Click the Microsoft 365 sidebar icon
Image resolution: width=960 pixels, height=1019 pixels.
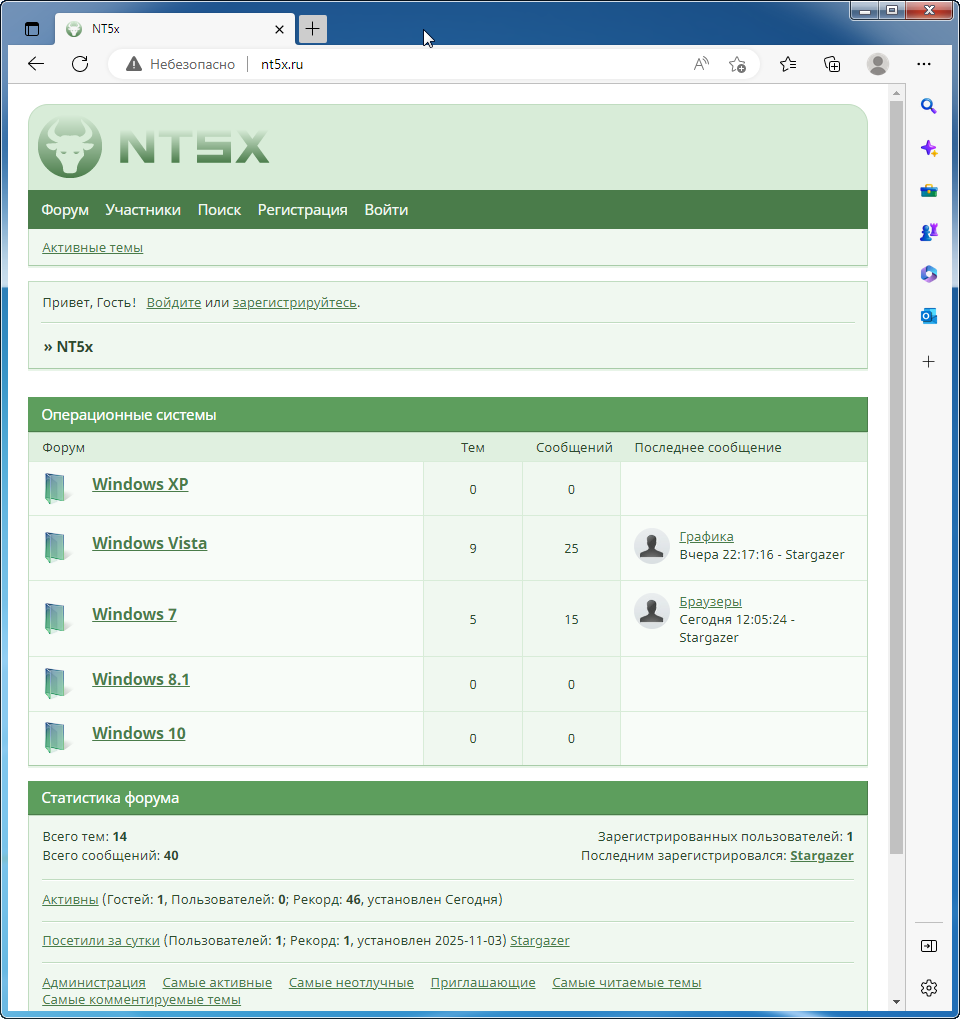click(x=928, y=274)
